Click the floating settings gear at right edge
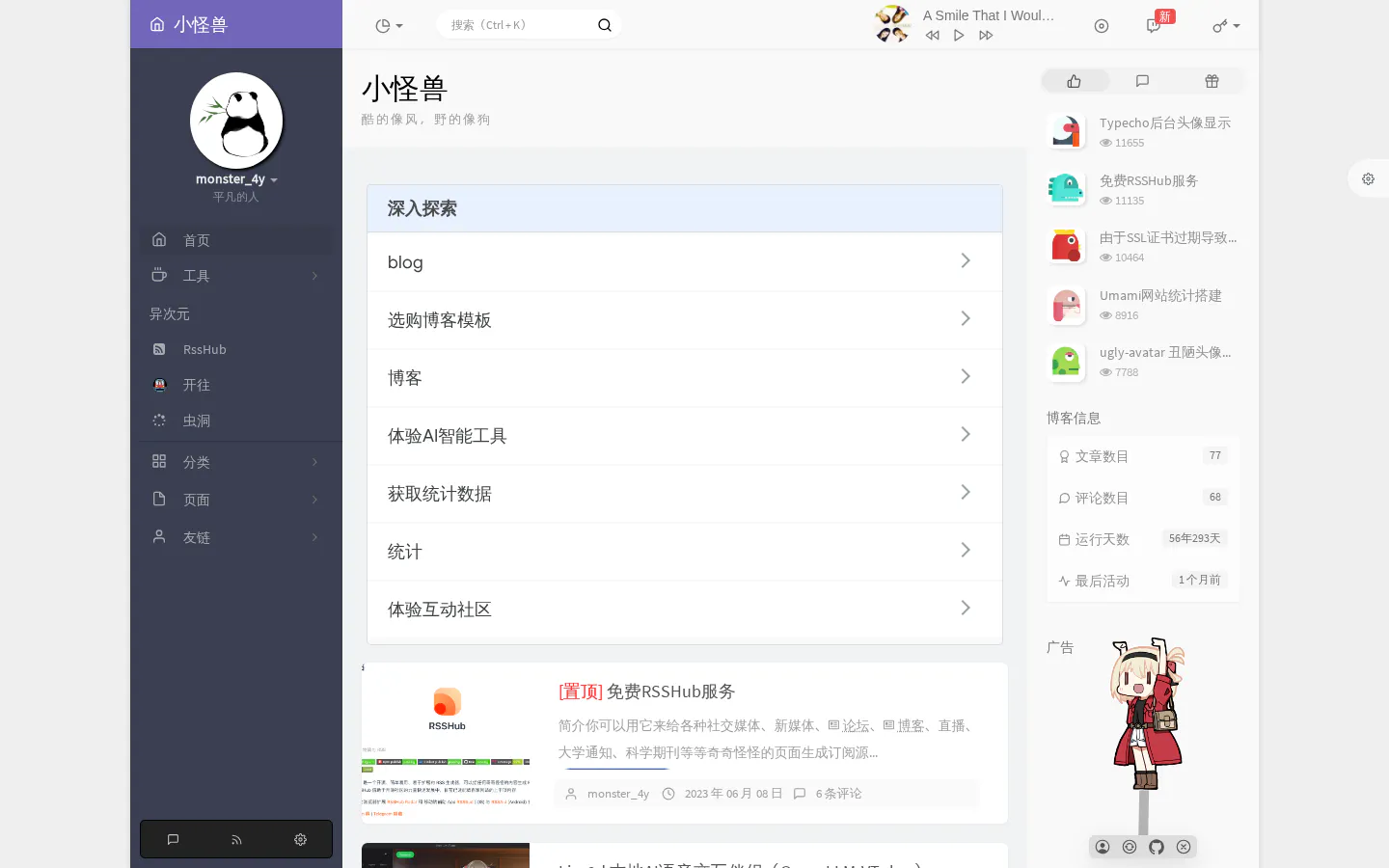Viewport: 1389px width, 868px height. tap(1368, 178)
